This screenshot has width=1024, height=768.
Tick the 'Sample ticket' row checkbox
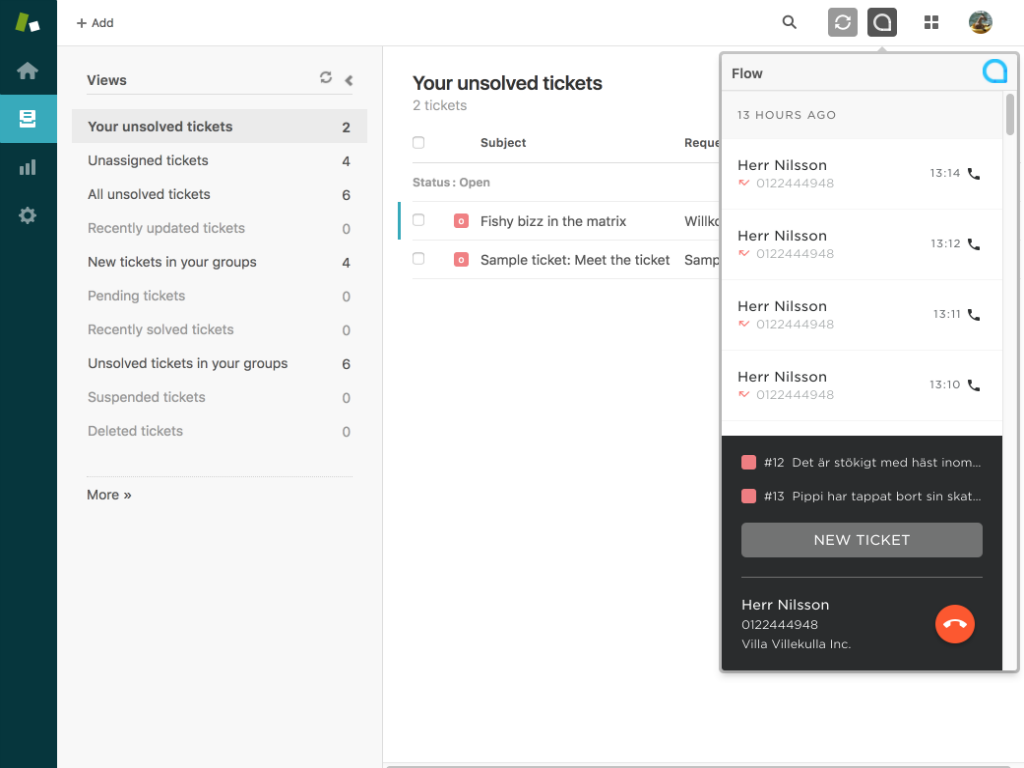click(x=419, y=259)
